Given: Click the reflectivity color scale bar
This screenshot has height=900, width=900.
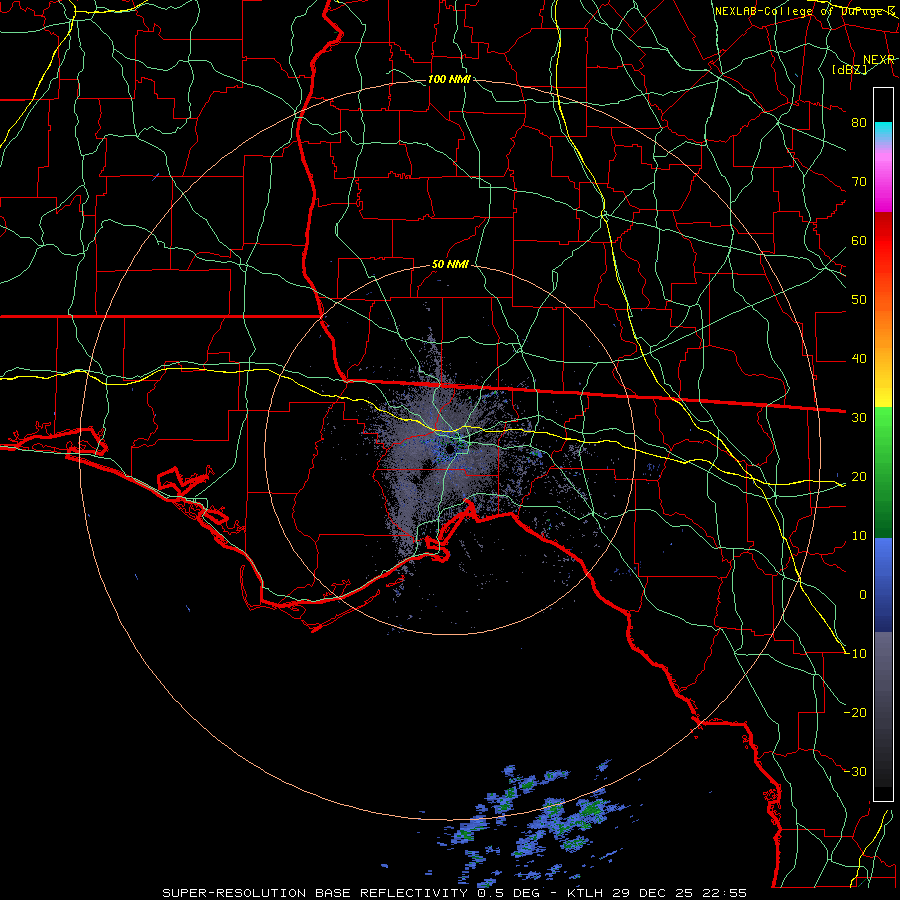Looking at the screenshot, I should pyautogui.click(x=883, y=444).
